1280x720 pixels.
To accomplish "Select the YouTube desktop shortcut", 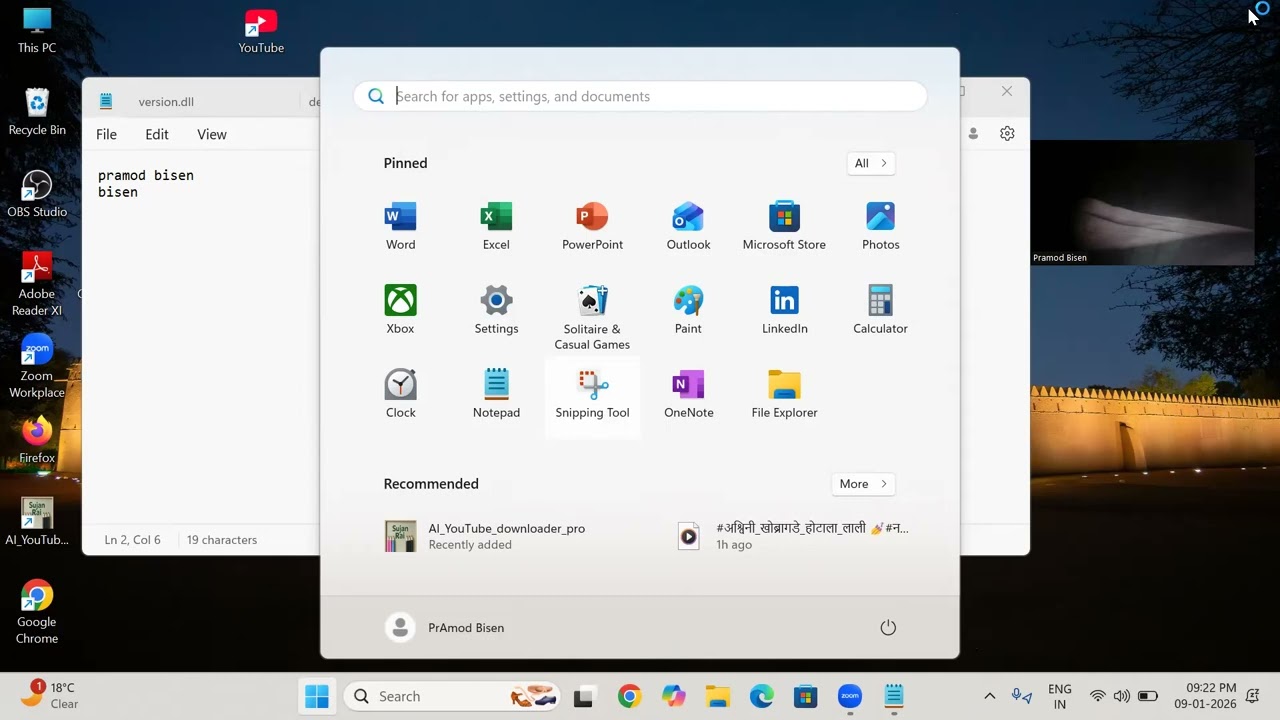I will point(261,30).
